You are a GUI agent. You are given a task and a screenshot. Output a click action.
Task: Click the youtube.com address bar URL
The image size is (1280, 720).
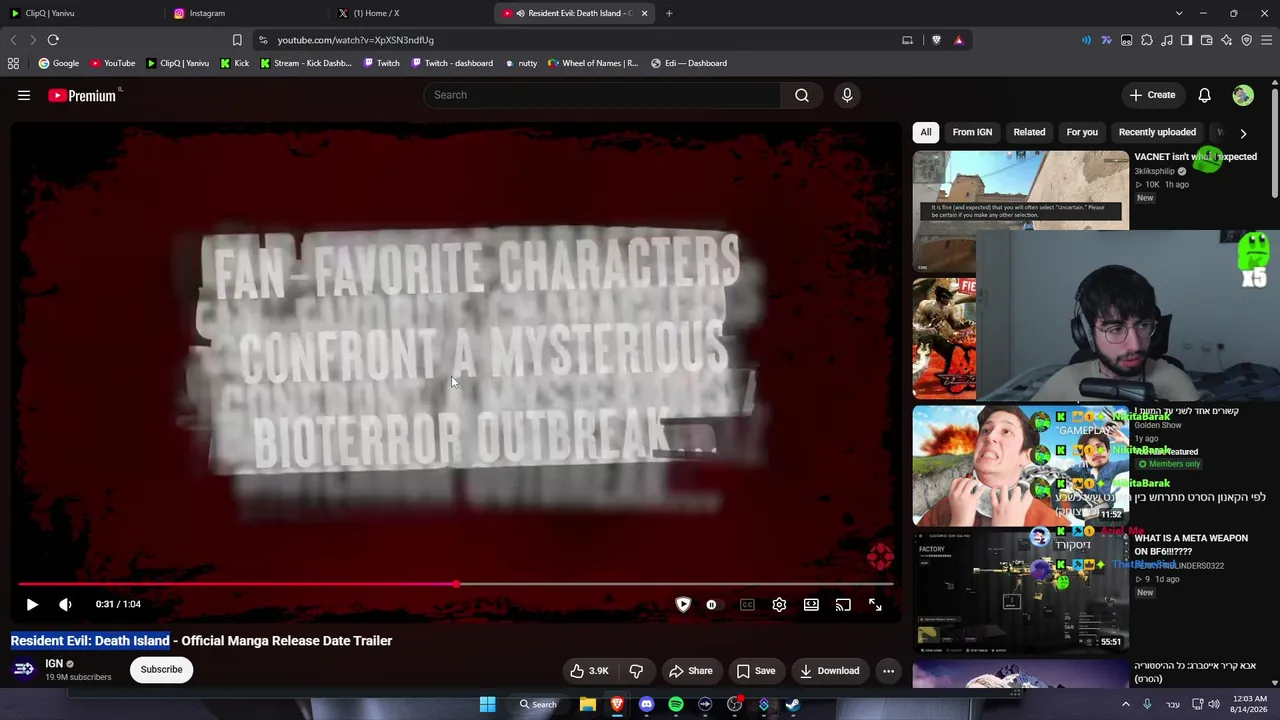click(356, 40)
